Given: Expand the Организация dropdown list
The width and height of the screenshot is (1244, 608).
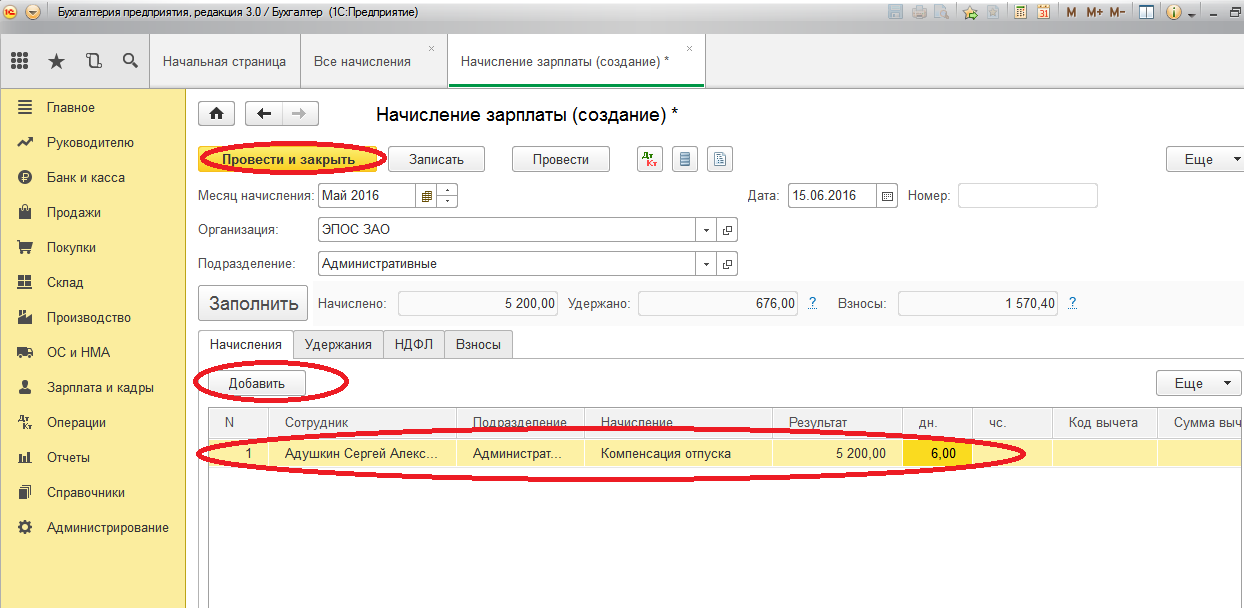Looking at the screenshot, I should click(x=707, y=230).
